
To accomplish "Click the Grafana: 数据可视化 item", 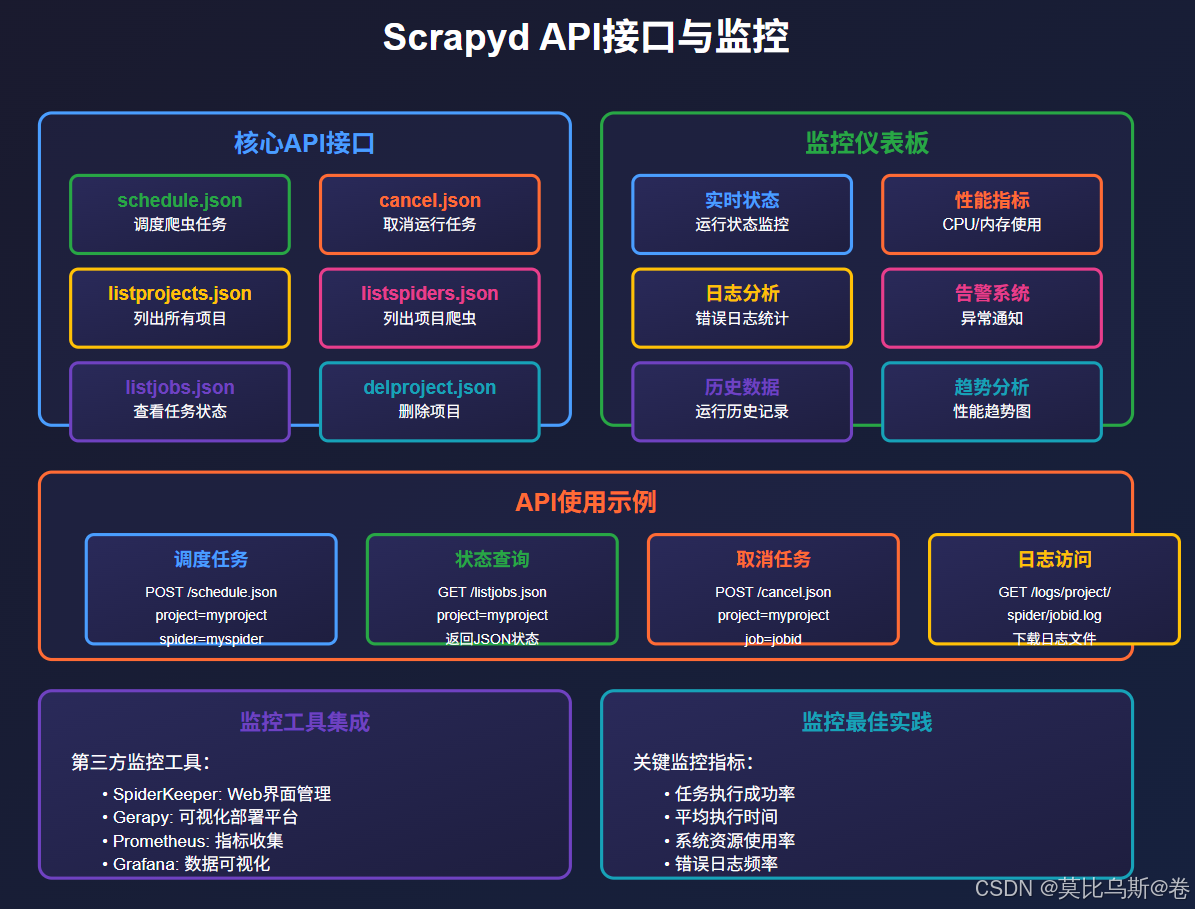I will [191, 864].
